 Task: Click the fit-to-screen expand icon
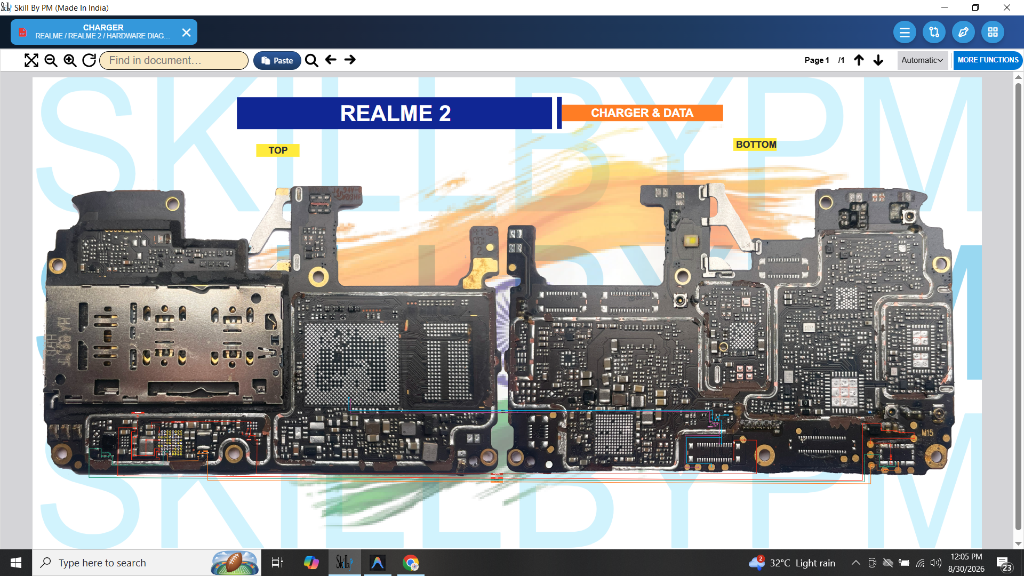31,60
